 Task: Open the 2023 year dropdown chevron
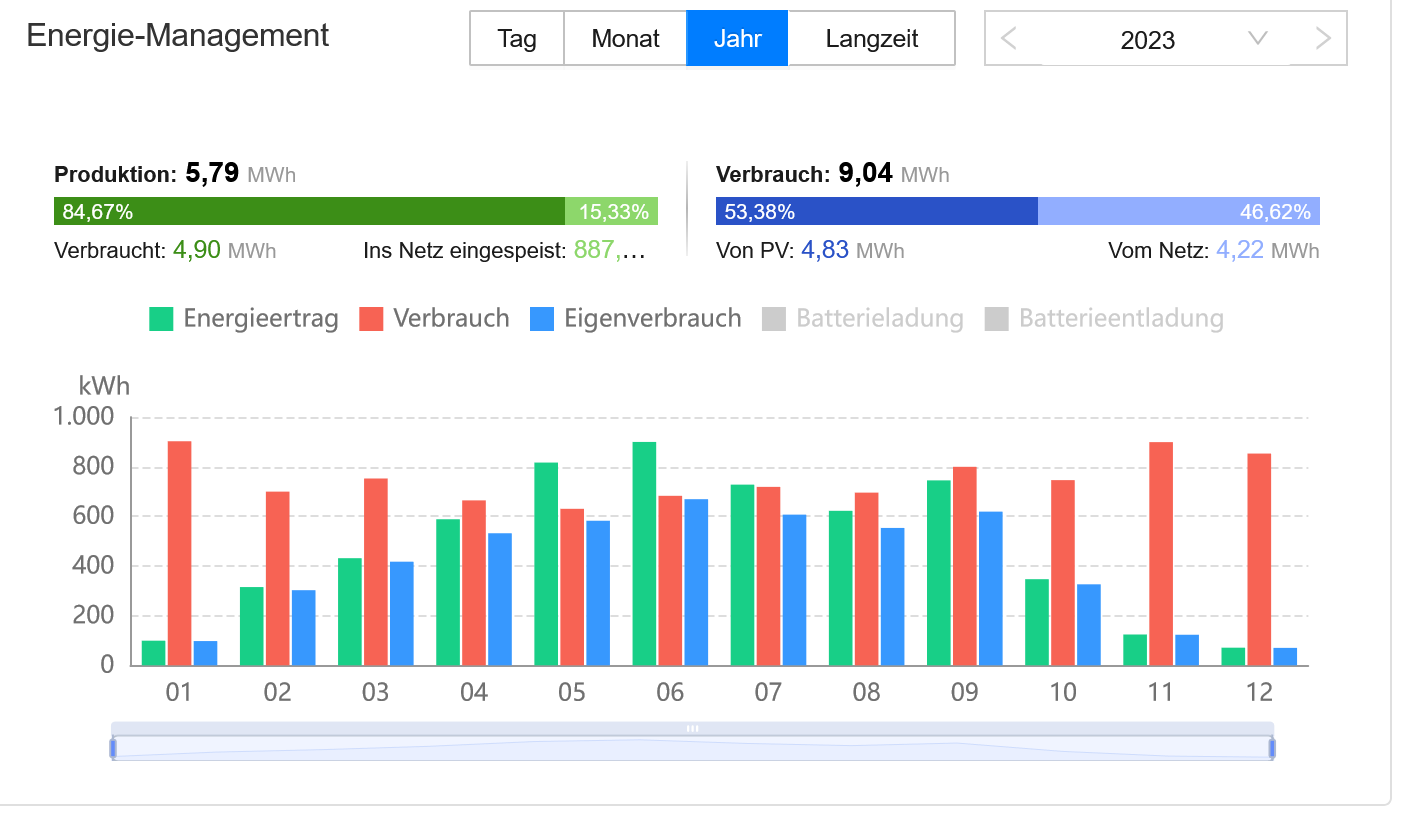pos(1258,39)
